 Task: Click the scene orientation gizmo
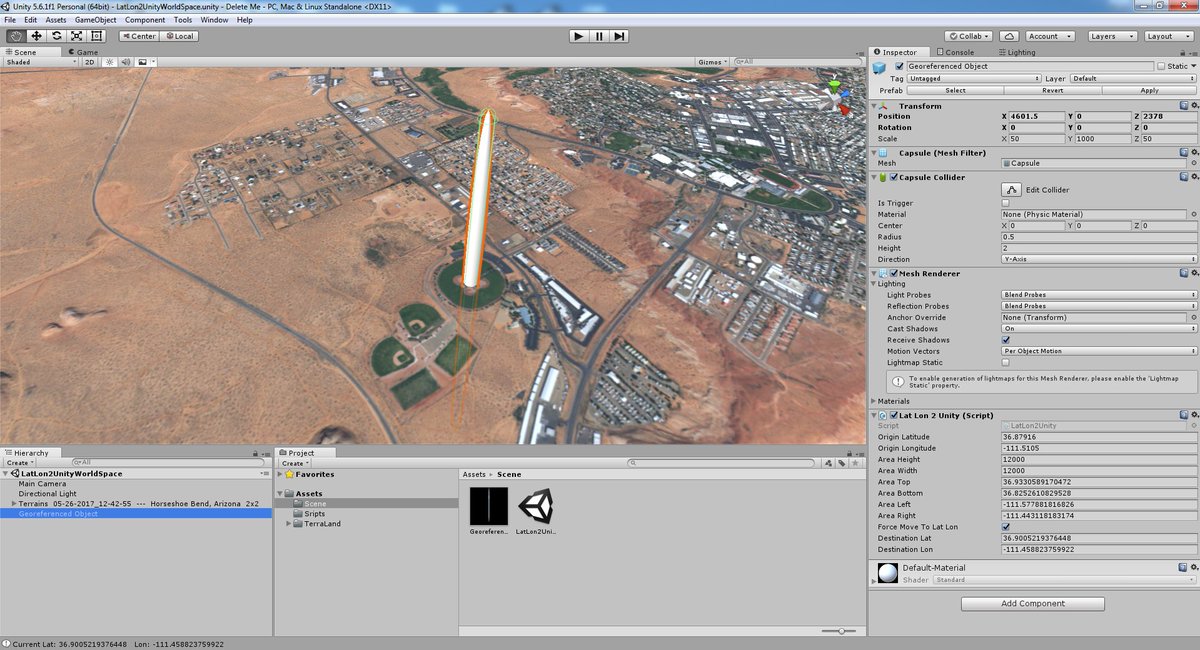pos(836,97)
